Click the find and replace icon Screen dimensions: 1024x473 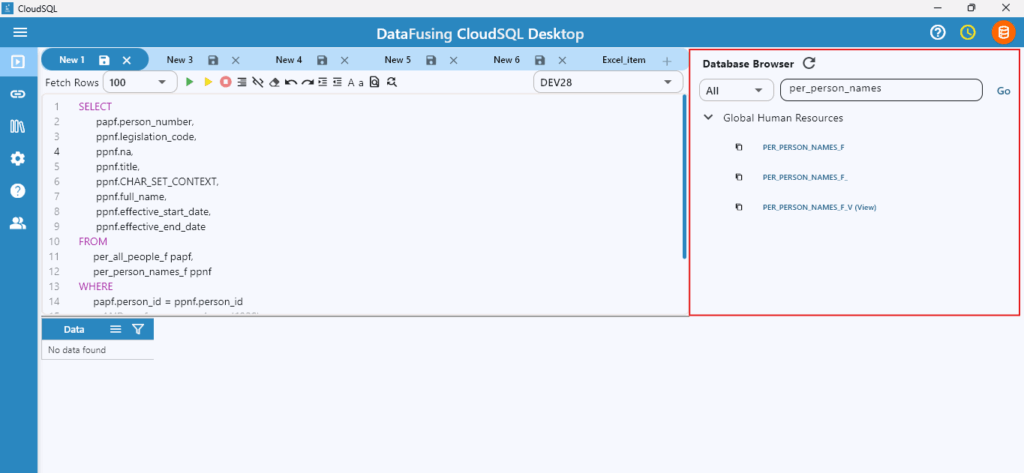[391, 82]
